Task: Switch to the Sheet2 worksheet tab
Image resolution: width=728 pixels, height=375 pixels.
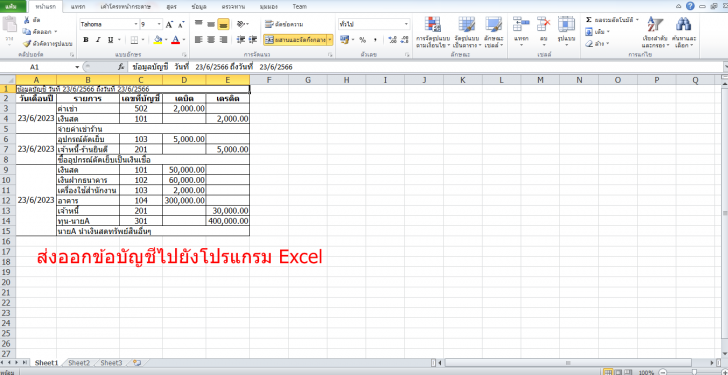Action: click(79, 362)
